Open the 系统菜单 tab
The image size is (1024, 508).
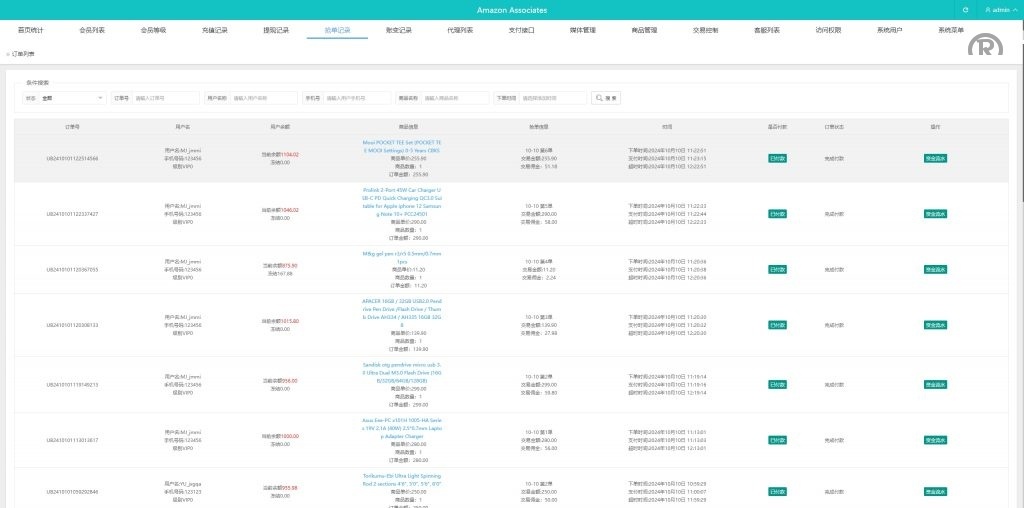[951, 31]
